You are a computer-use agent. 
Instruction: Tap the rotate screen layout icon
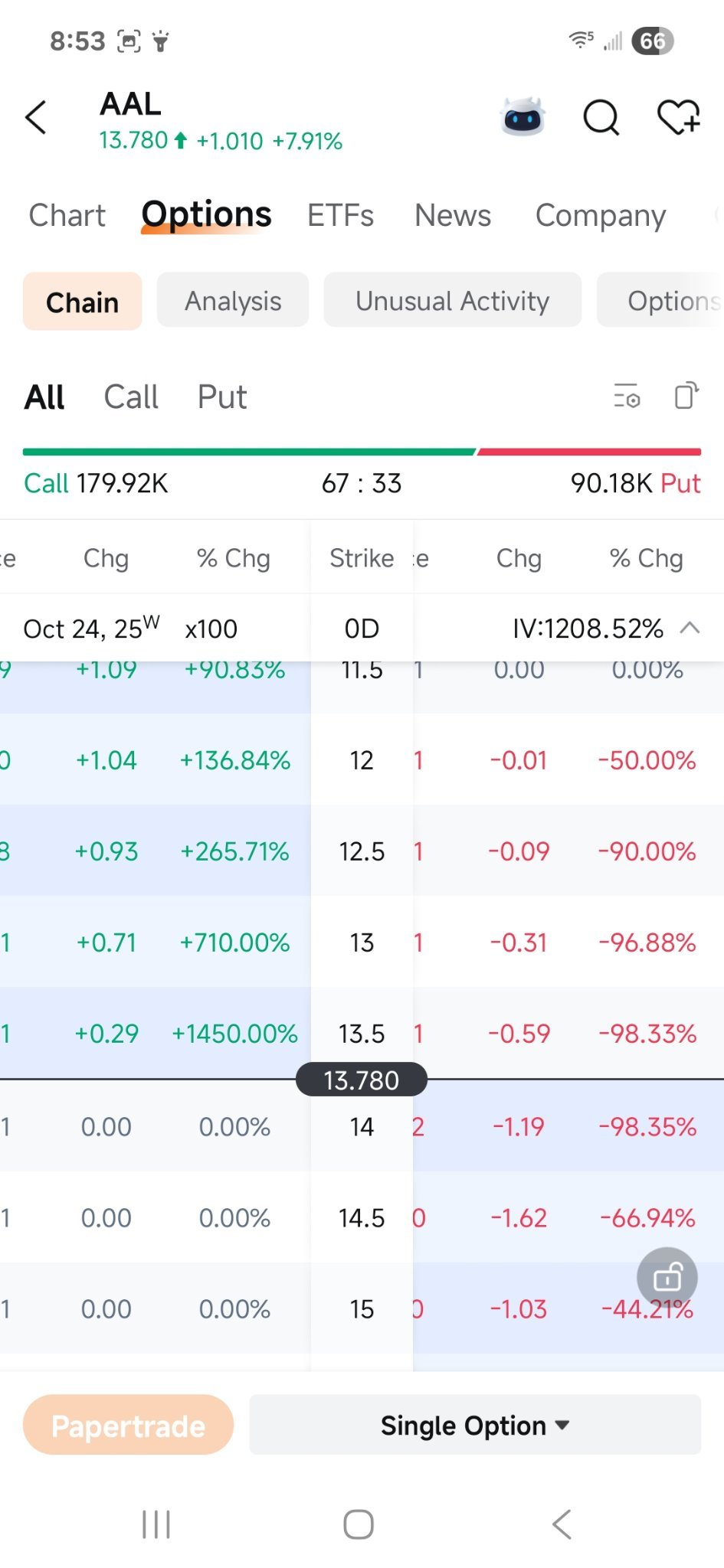(x=686, y=396)
